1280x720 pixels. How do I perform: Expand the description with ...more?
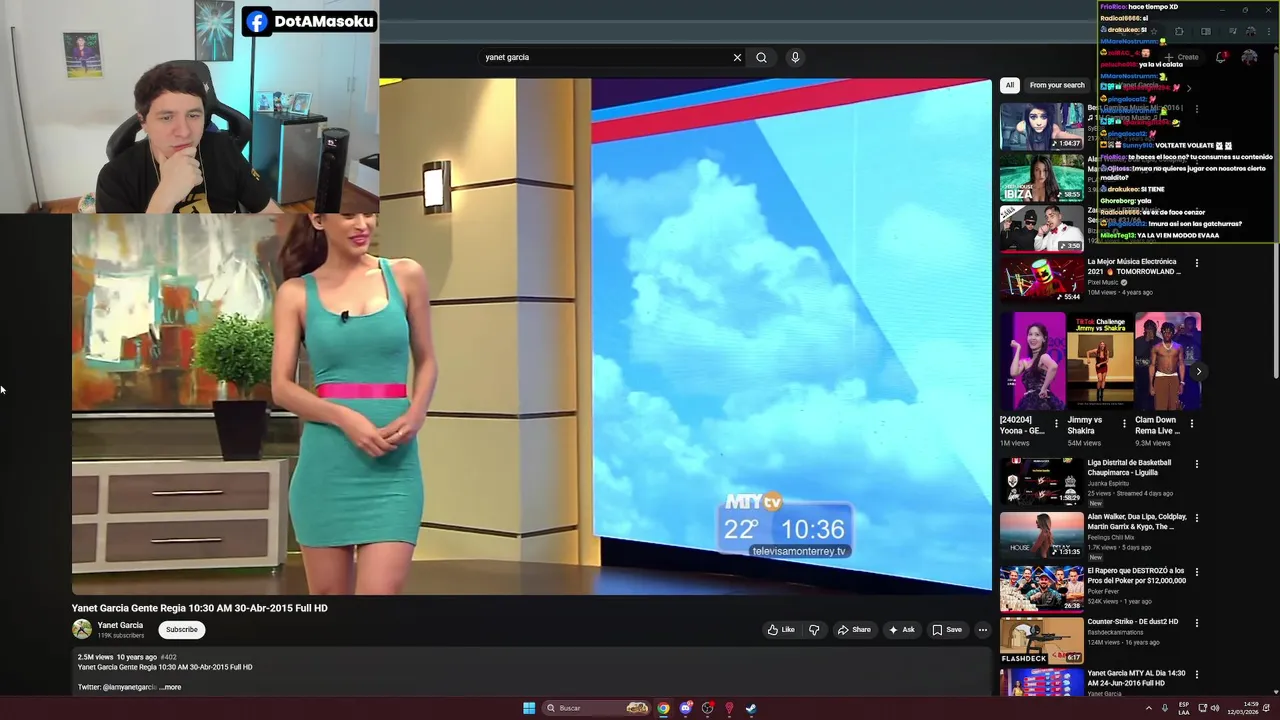tap(171, 687)
